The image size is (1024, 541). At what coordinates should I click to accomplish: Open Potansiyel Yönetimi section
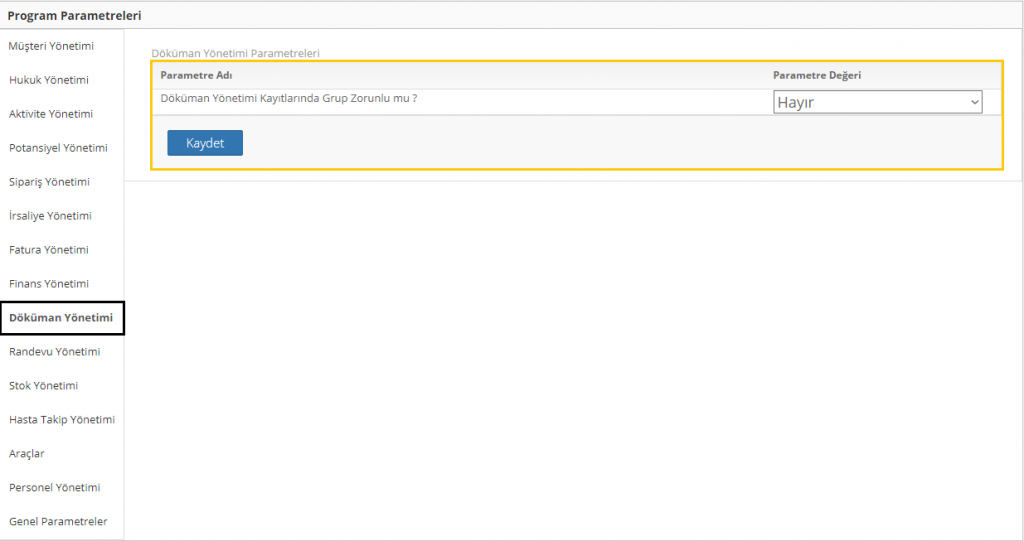coord(58,148)
